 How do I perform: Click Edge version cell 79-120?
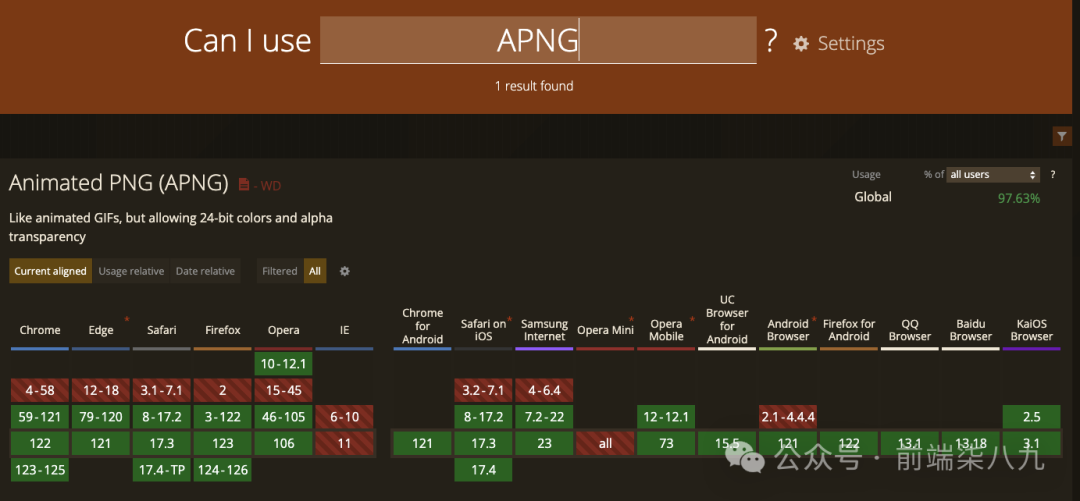pyautogui.click(x=101, y=417)
